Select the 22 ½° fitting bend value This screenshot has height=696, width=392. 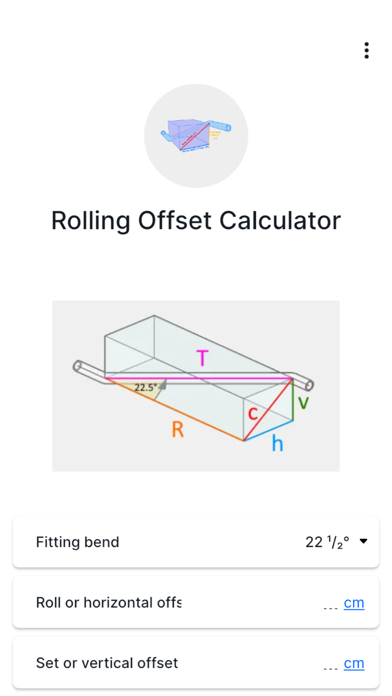327,542
